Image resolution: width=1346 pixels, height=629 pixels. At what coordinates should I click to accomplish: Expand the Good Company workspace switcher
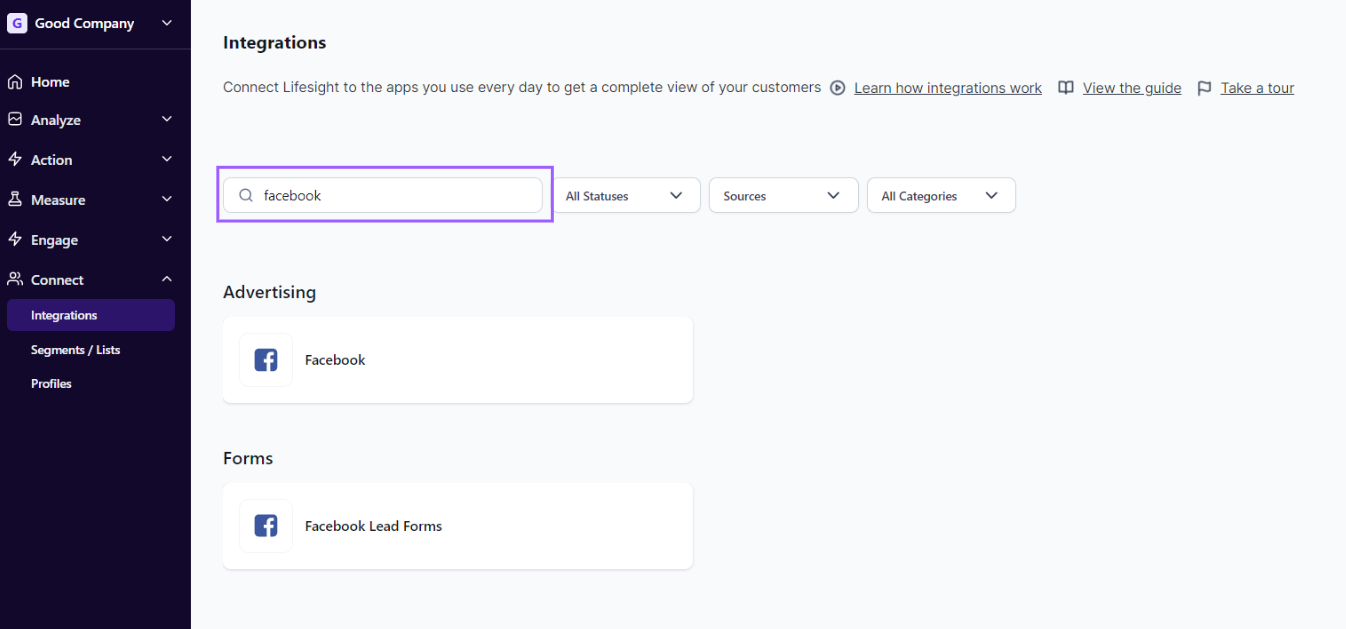[166, 23]
